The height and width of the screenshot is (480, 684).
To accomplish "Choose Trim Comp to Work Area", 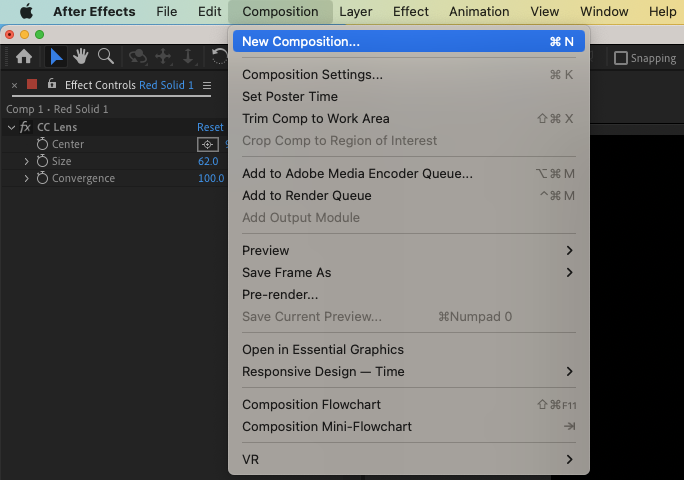I will (x=409, y=119).
